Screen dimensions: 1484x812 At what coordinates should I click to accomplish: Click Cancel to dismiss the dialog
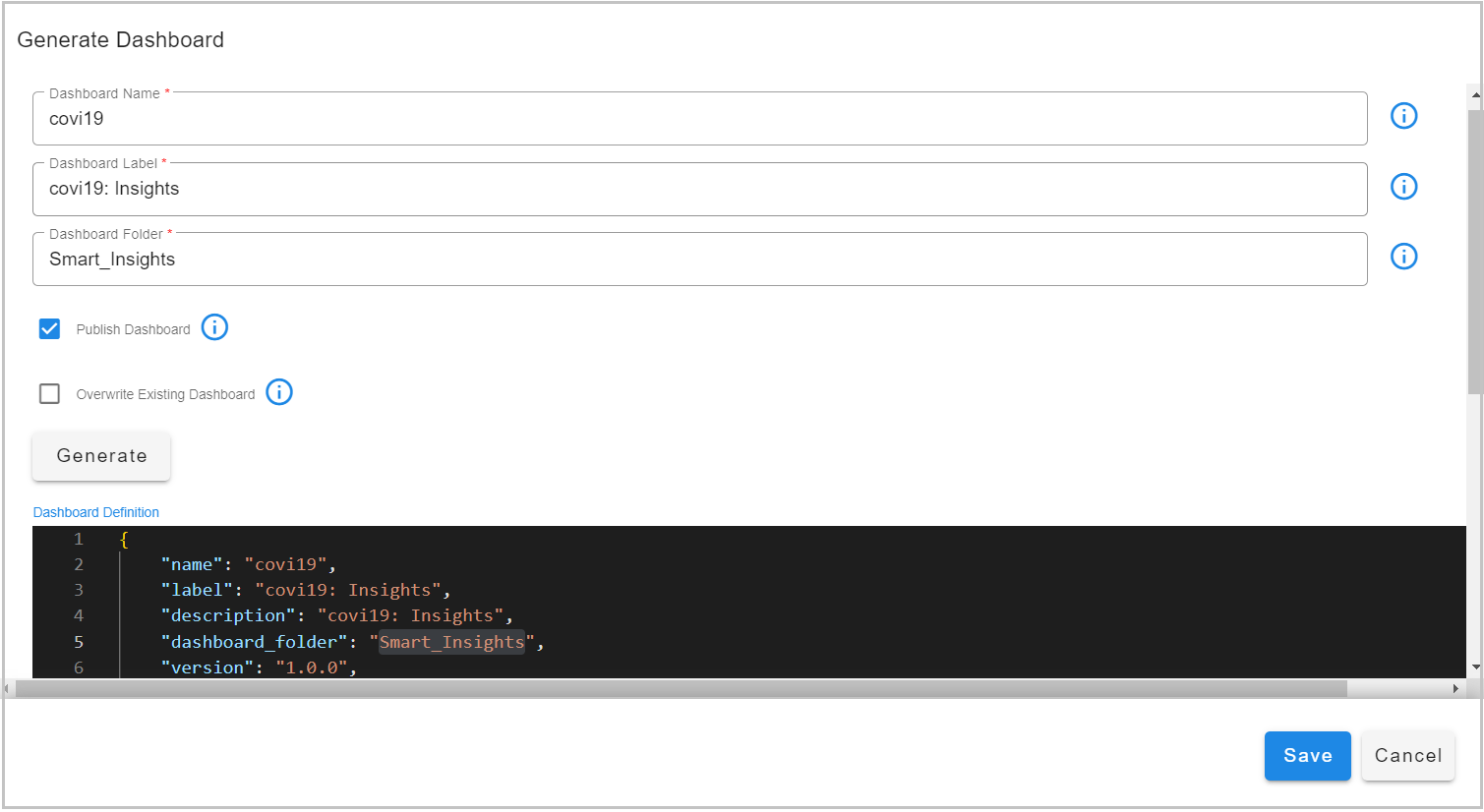pyautogui.click(x=1407, y=756)
